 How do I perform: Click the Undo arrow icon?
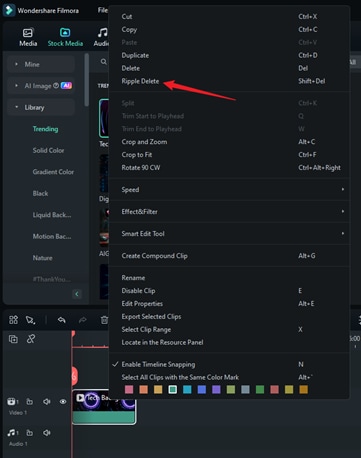[61, 320]
